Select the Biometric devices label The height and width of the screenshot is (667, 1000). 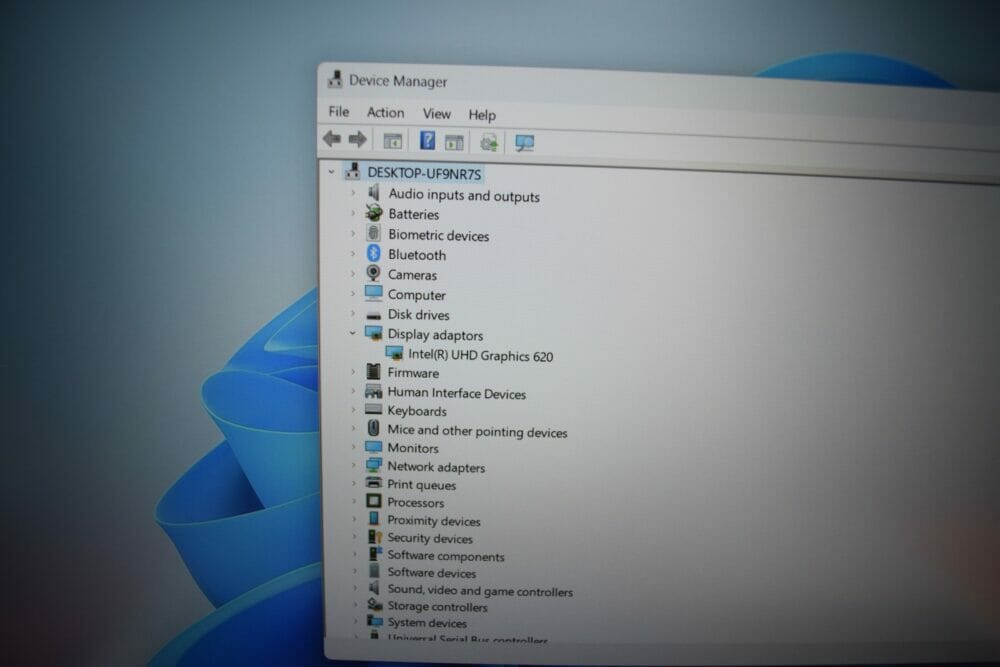point(439,235)
